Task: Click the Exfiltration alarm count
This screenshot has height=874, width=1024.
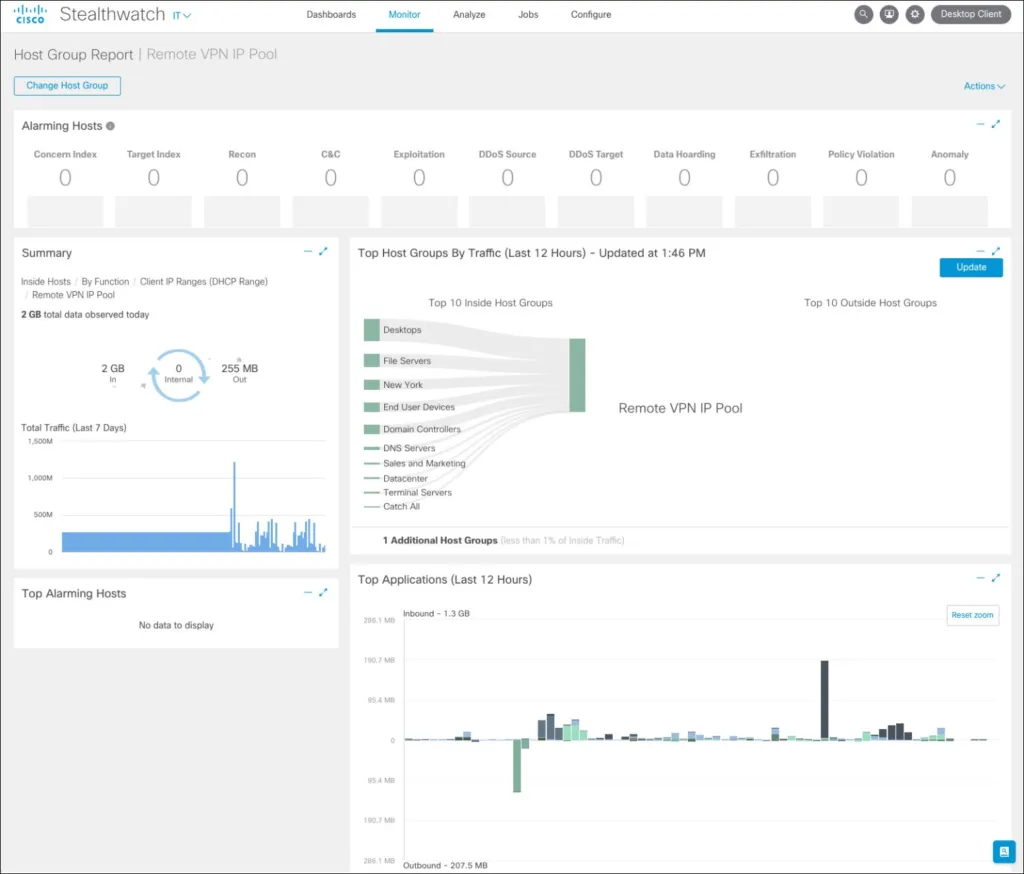Action: point(773,178)
